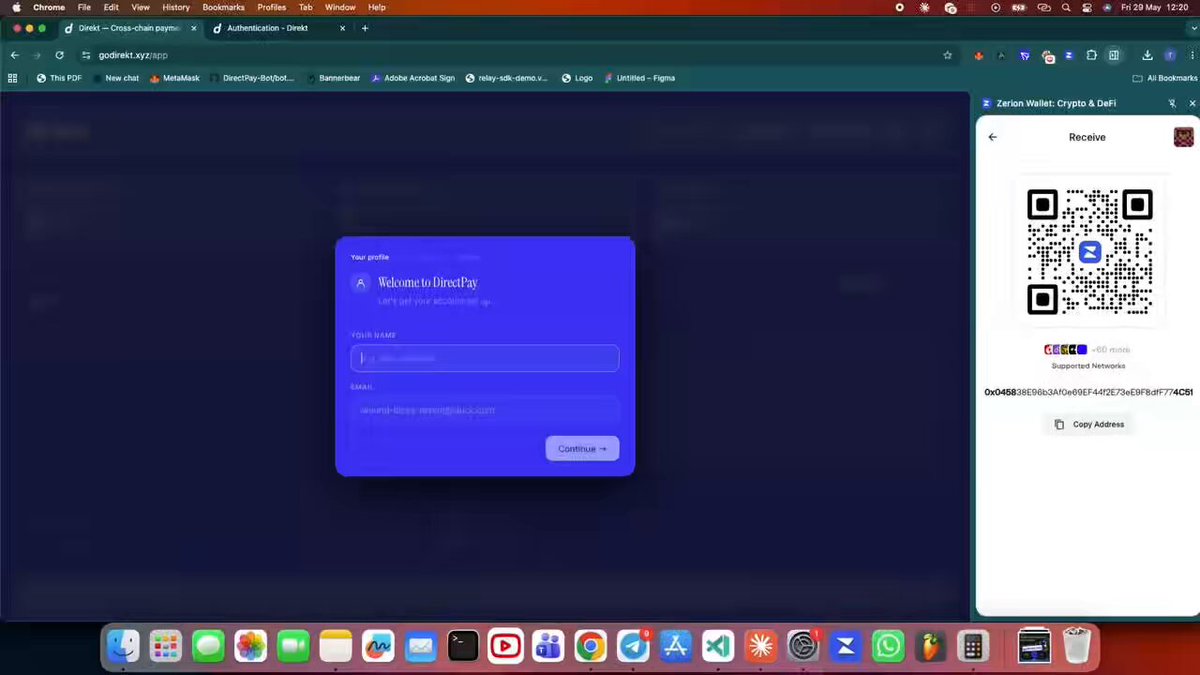Open Visual Studio Code from the Dock
The height and width of the screenshot is (675, 1200).
tap(718, 647)
